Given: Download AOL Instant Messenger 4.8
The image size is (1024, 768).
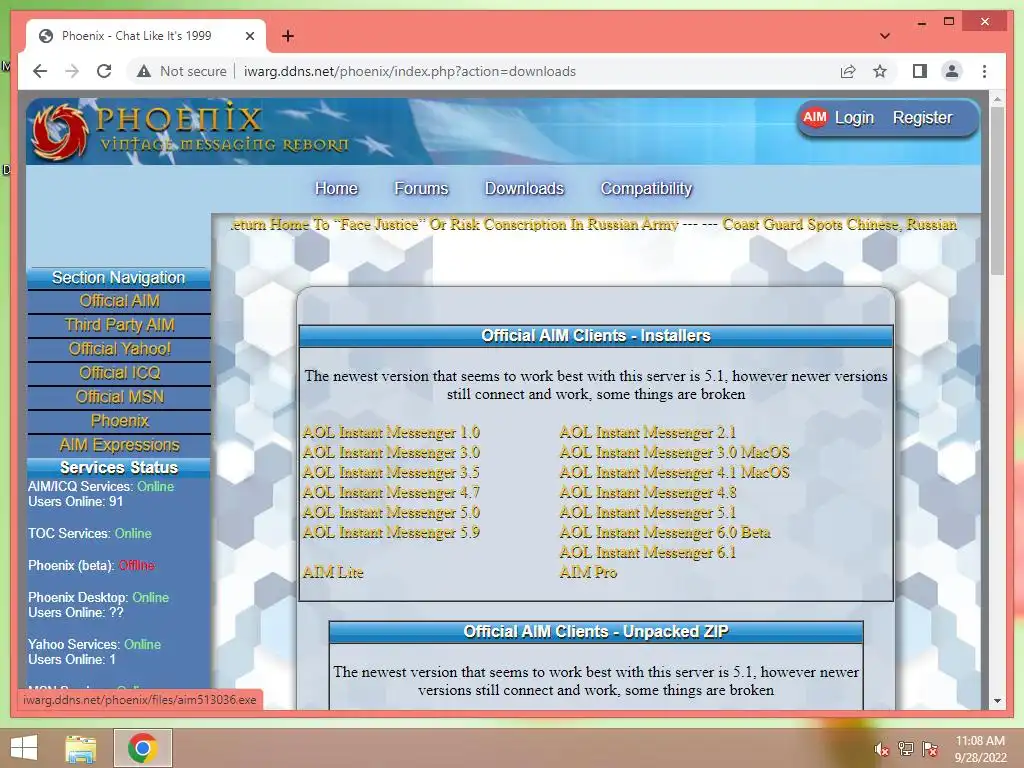Looking at the screenshot, I should [x=648, y=492].
